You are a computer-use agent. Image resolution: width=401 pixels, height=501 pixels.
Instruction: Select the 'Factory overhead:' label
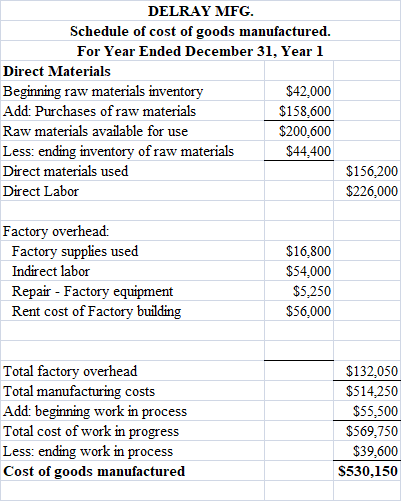click(56, 231)
